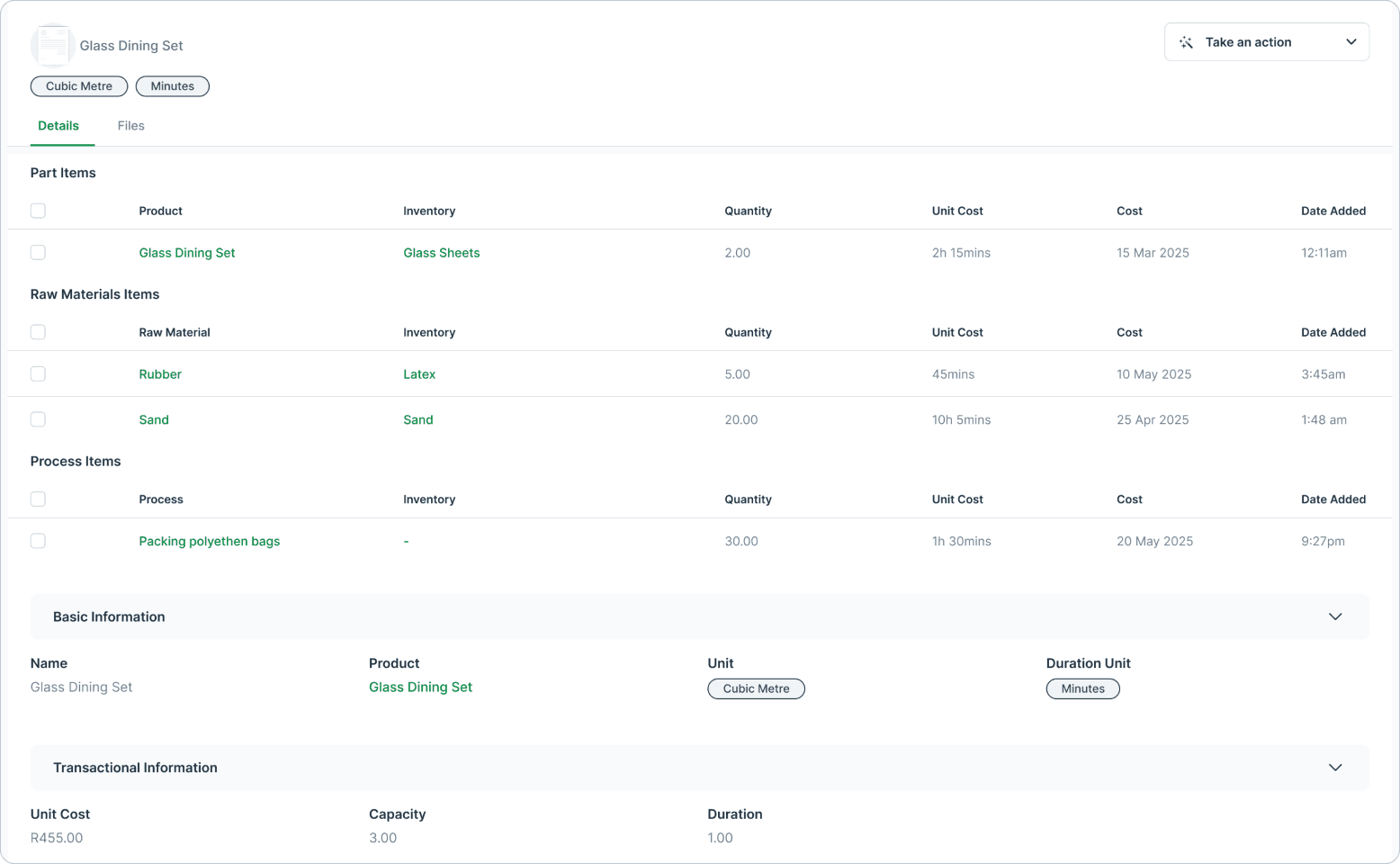Switch to the Files tab

tap(130, 125)
